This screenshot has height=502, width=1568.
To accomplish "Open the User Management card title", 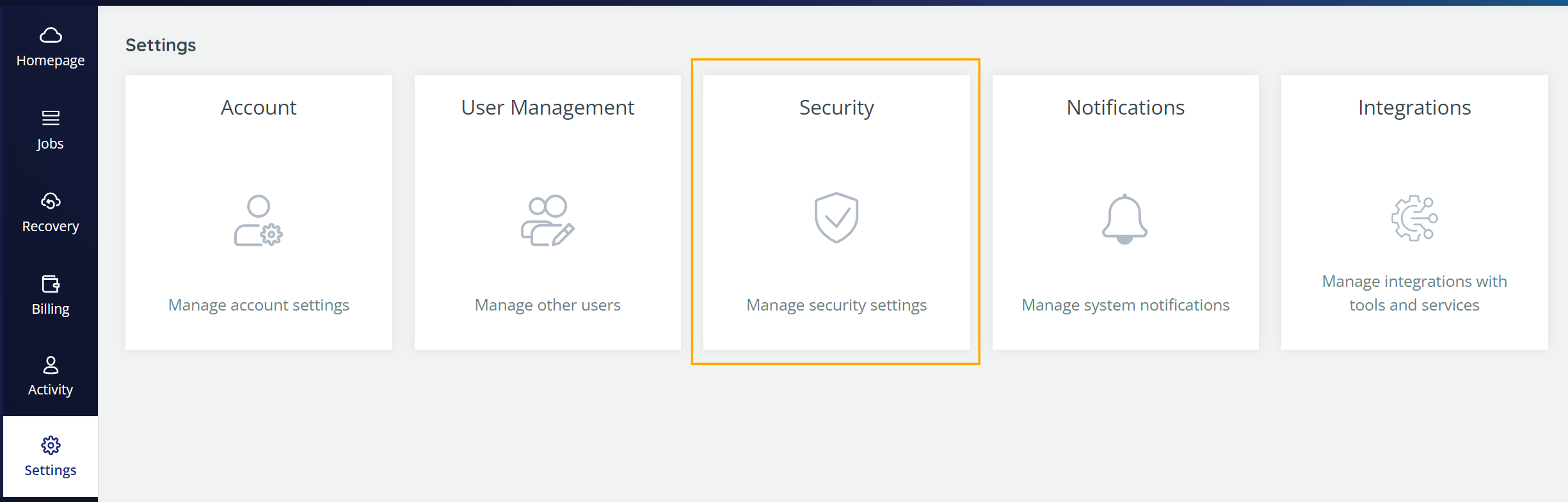I will point(547,108).
